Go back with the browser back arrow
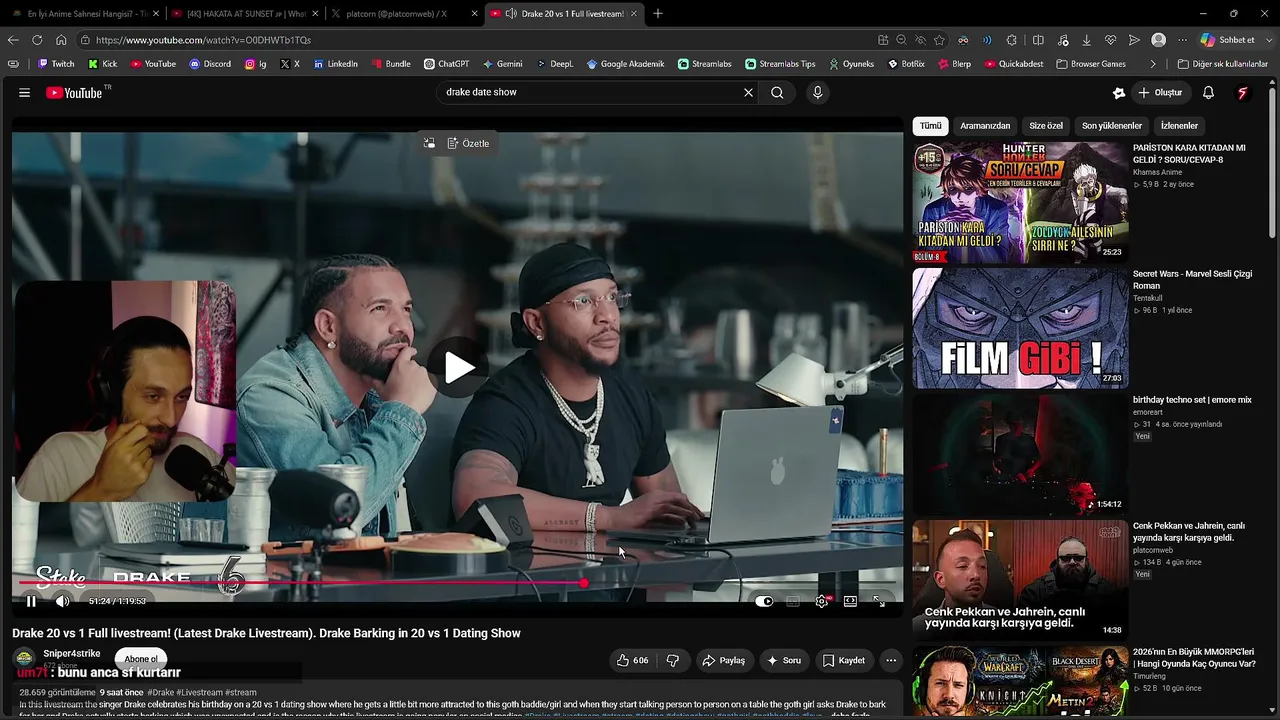 13,40
